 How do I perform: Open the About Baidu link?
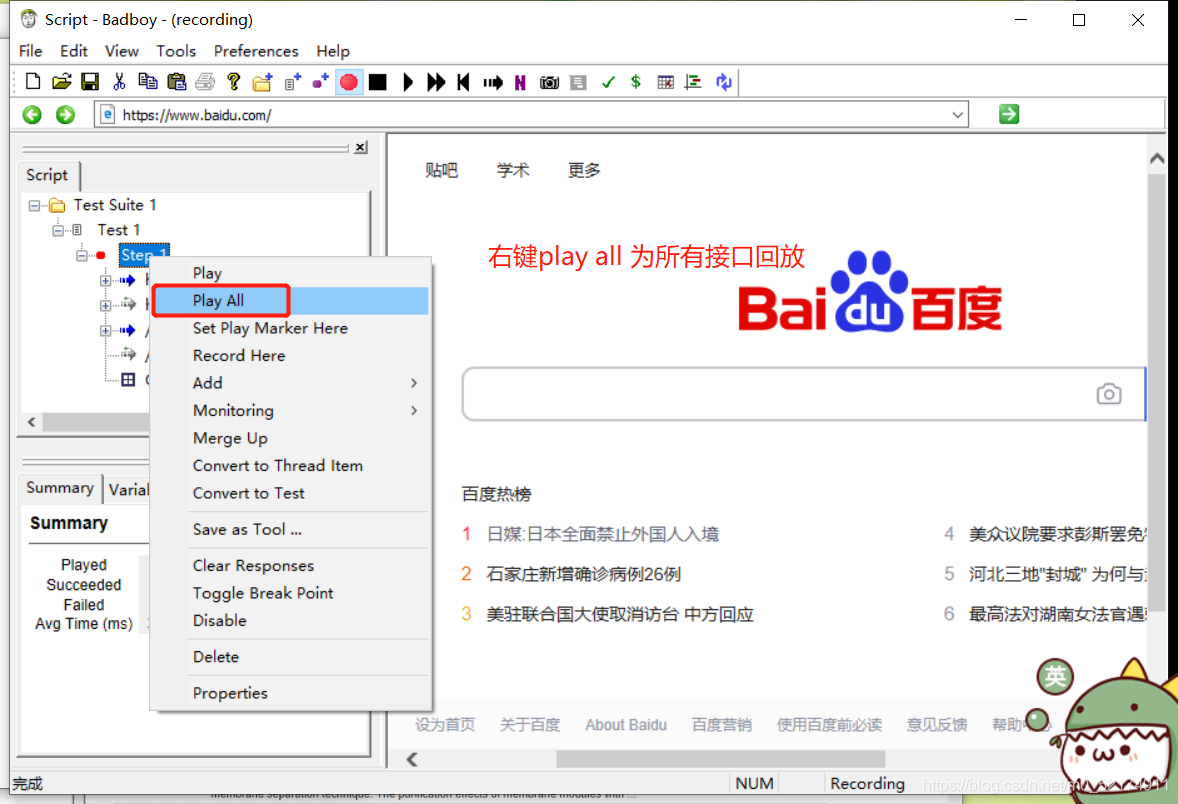coord(626,725)
